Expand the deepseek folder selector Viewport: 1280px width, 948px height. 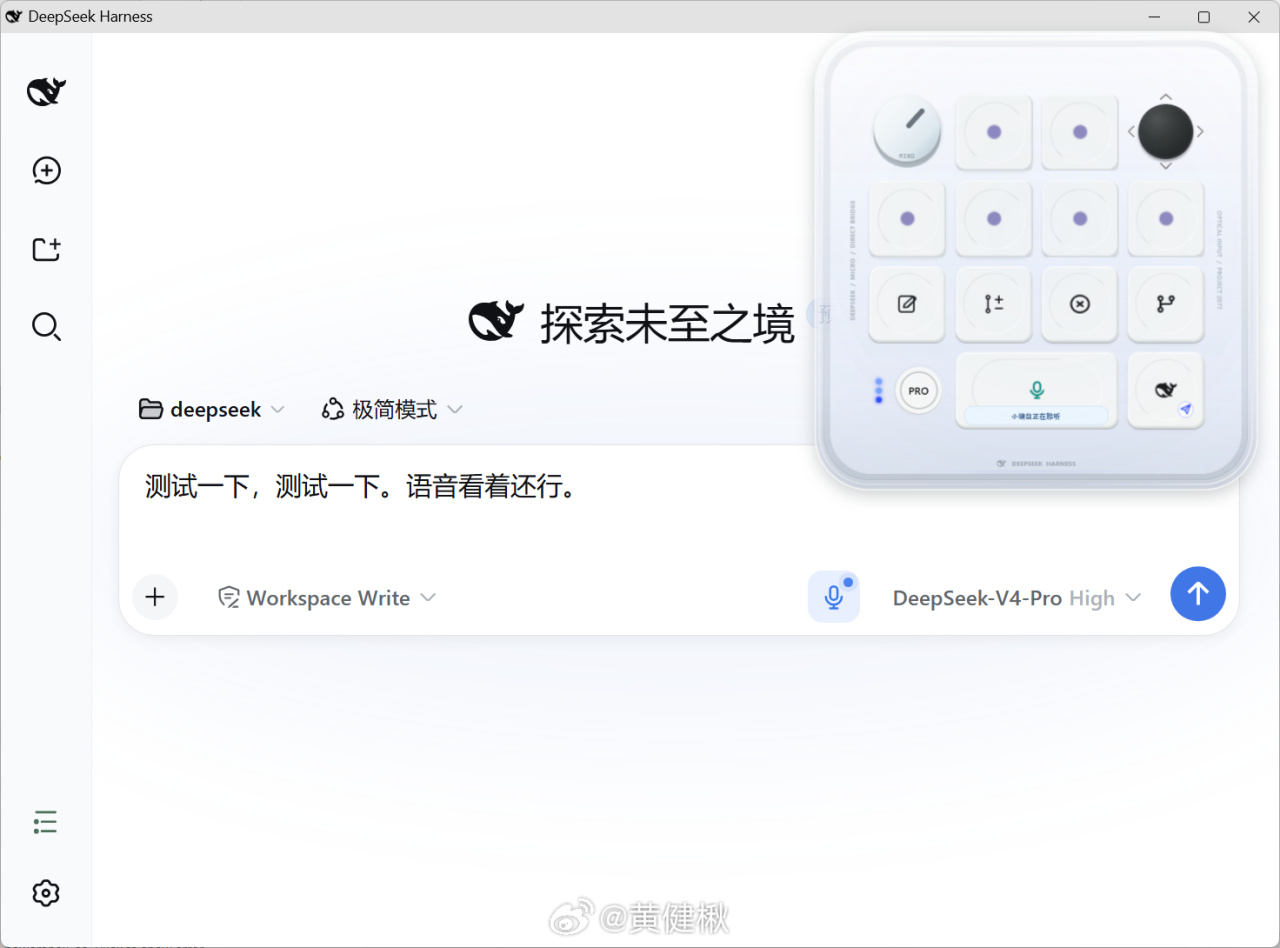(x=212, y=409)
